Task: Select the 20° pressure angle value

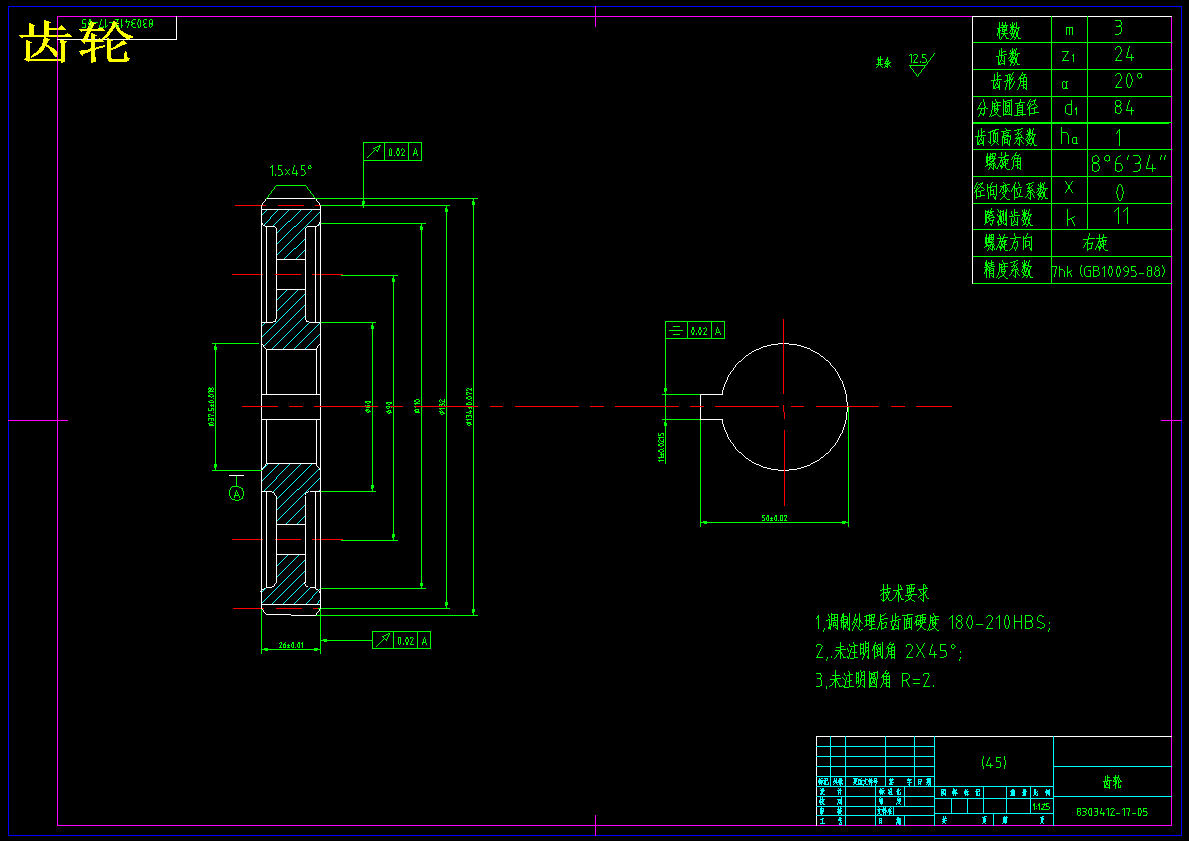Action: pyautogui.click(x=1129, y=81)
